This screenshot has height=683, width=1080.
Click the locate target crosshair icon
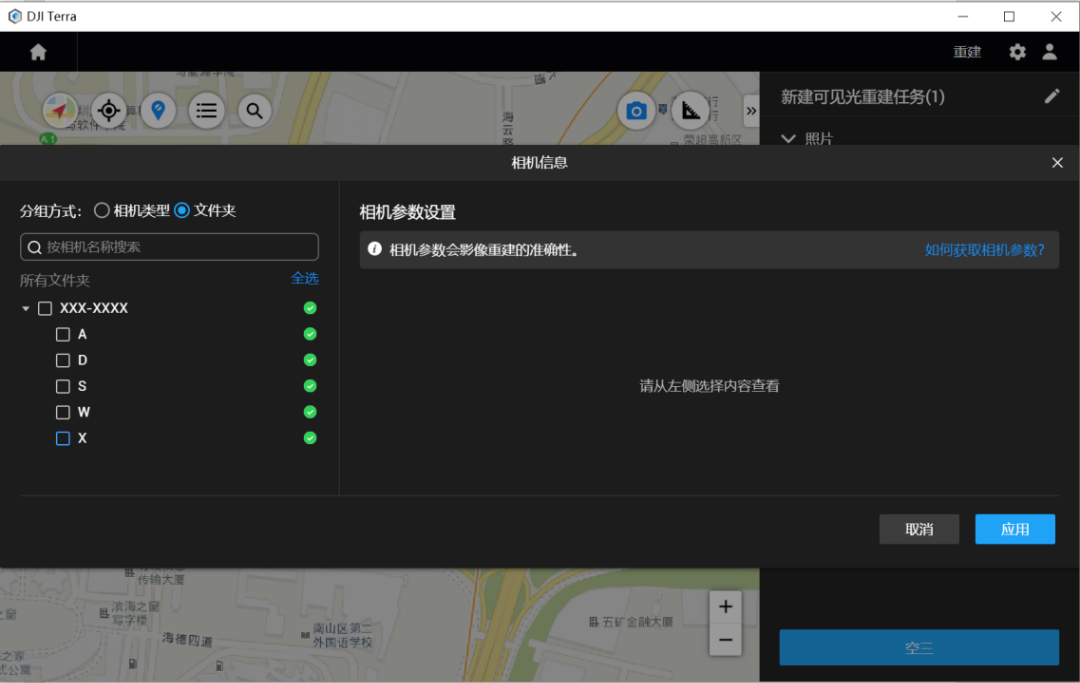point(108,110)
